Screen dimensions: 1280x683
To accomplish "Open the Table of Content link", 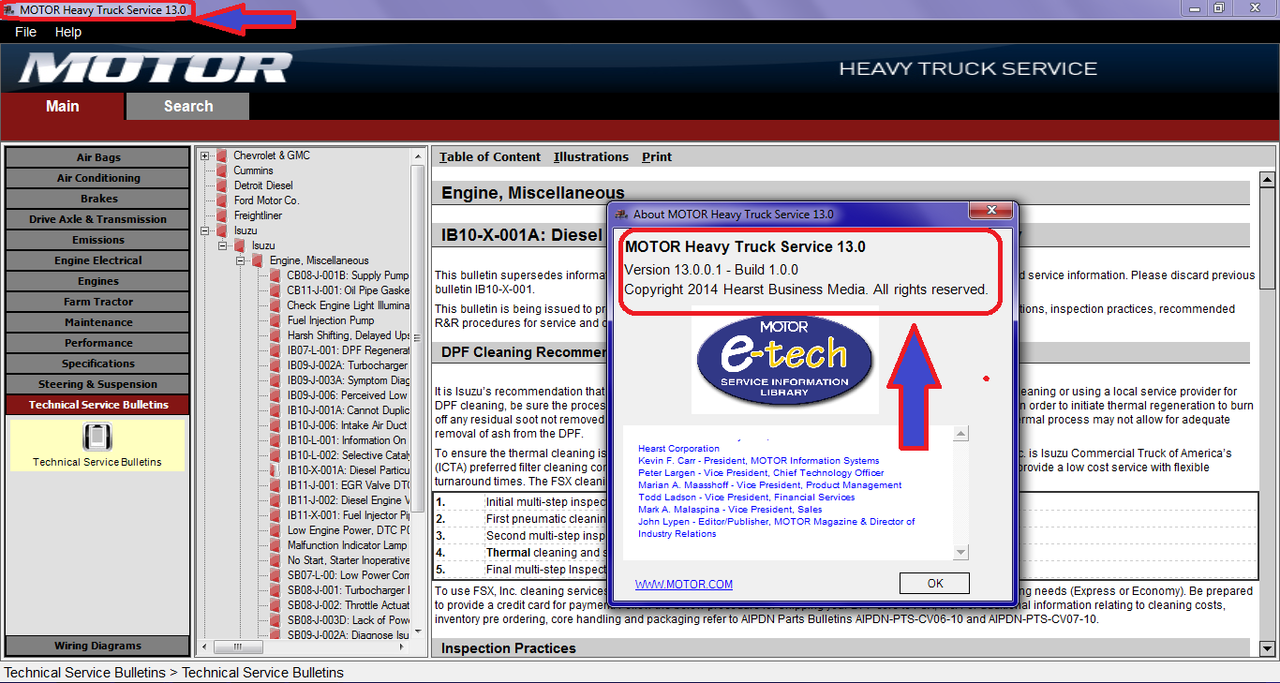I will tap(490, 157).
